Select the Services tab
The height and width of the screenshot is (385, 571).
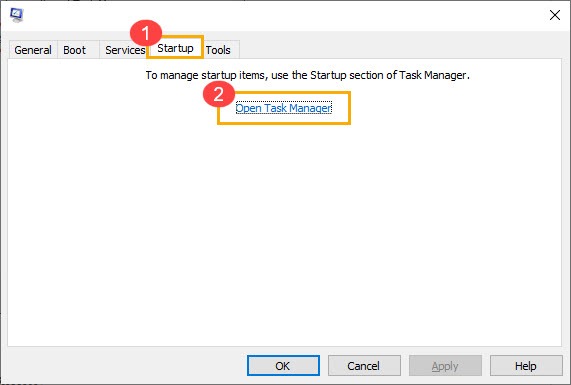125,50
